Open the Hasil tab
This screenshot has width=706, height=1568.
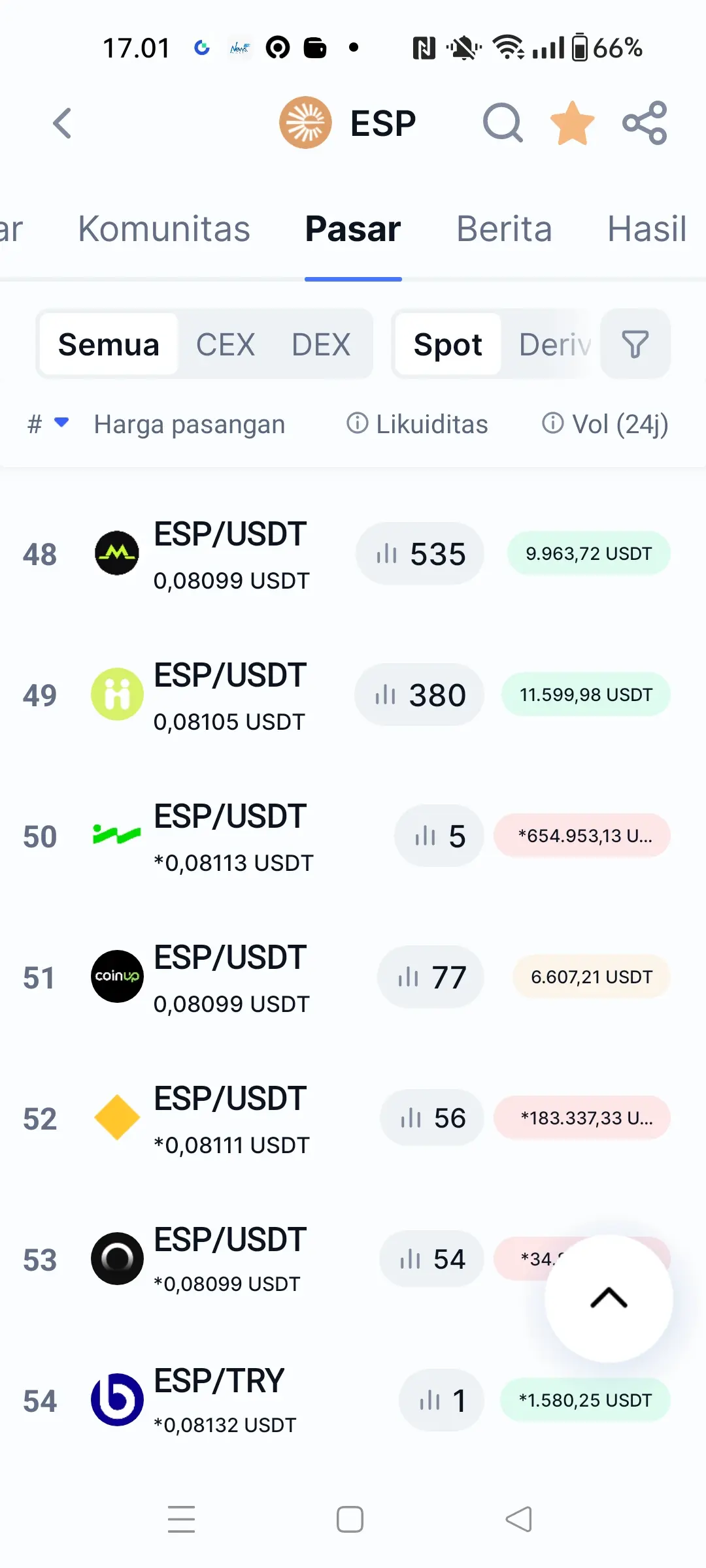(x=647, y=229)
